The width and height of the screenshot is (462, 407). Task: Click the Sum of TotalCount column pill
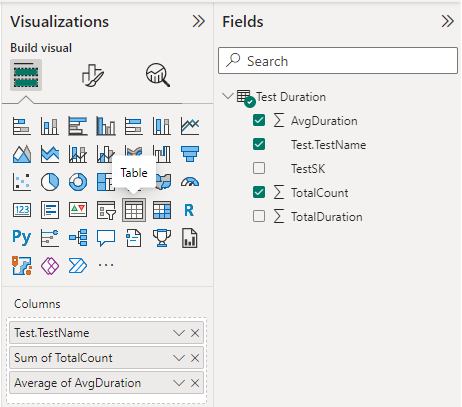pos(106,358)
